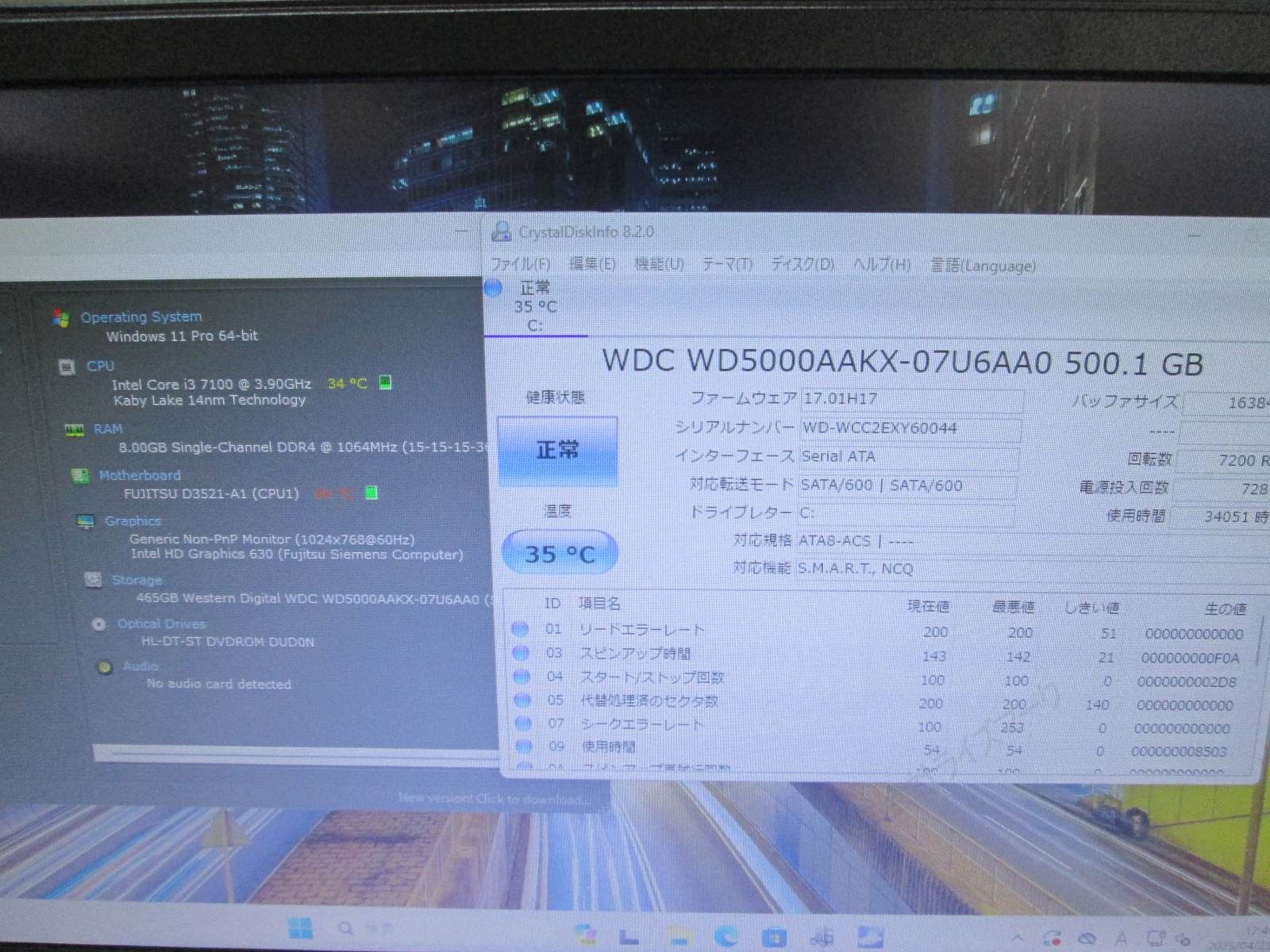Open the Motherboard section in Speccy

click(140, 476)
